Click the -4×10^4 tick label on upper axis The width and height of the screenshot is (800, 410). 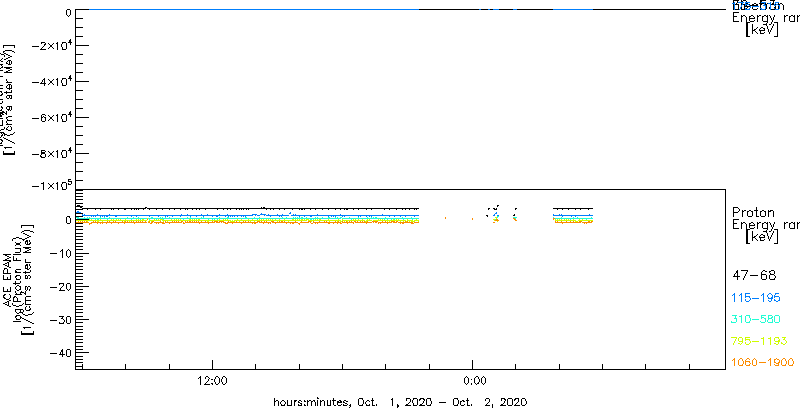pos(51,82)
